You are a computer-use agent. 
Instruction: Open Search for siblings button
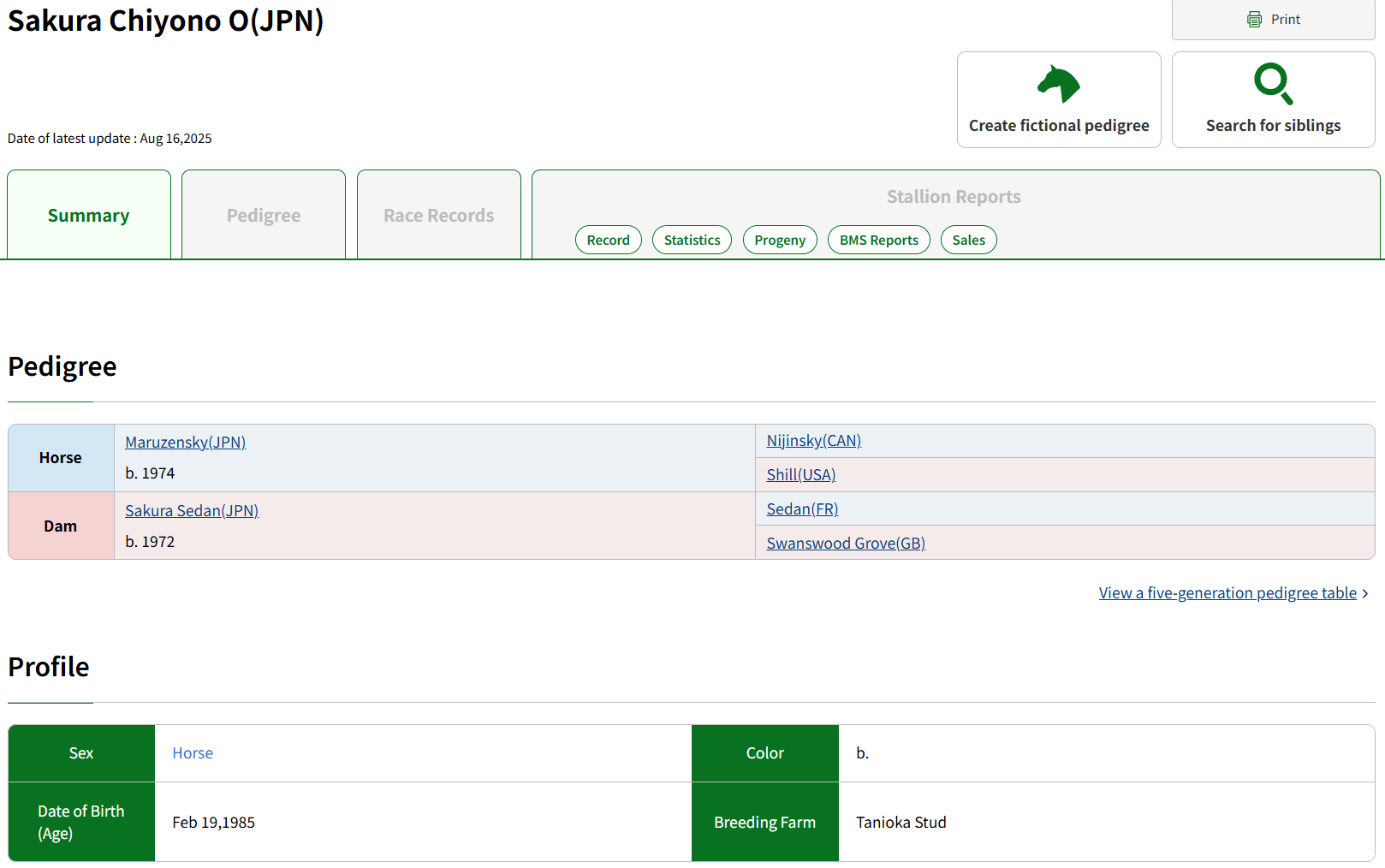[1273, 99]
